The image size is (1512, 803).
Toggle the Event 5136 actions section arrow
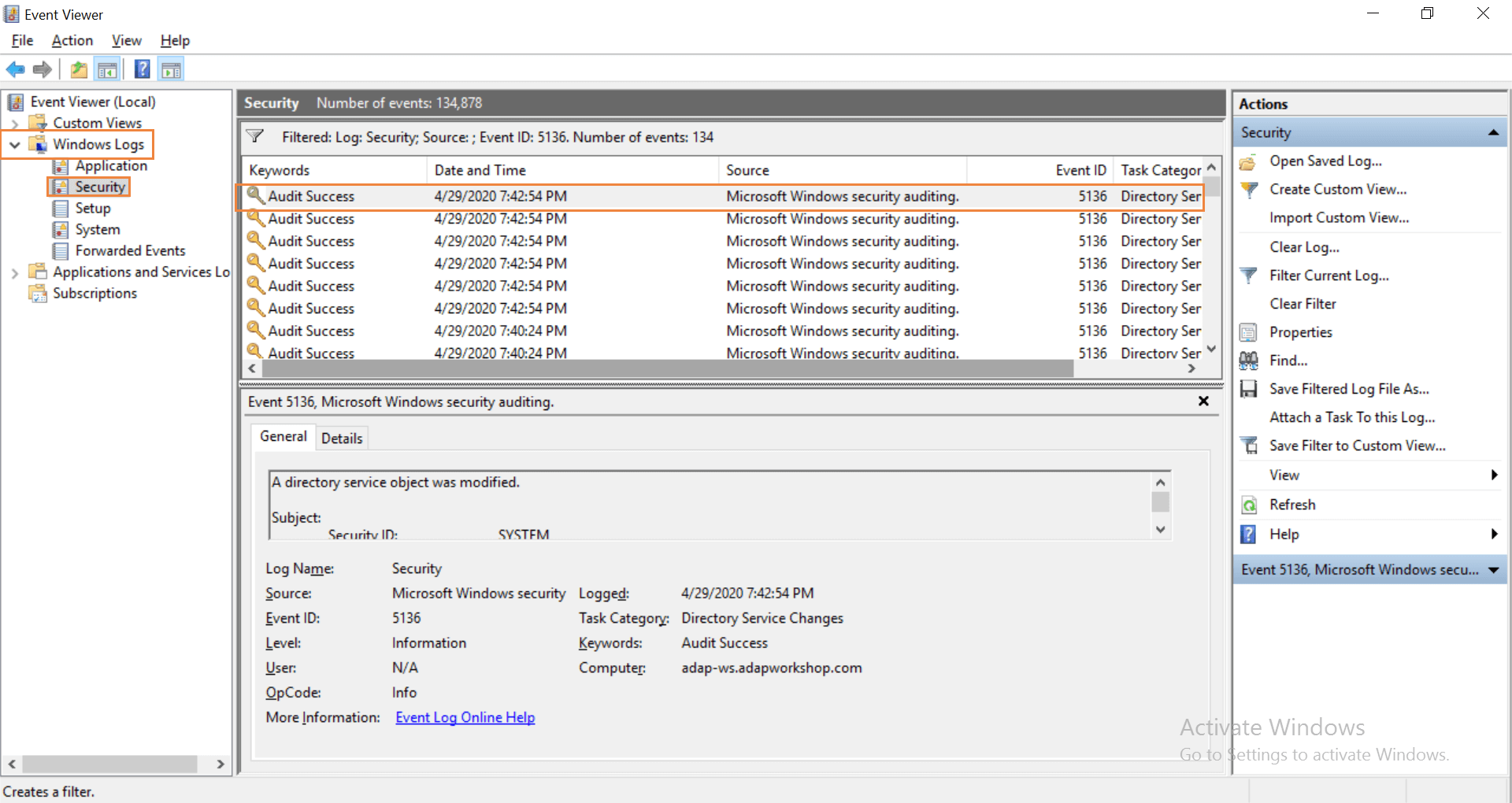pos(1493,570)
